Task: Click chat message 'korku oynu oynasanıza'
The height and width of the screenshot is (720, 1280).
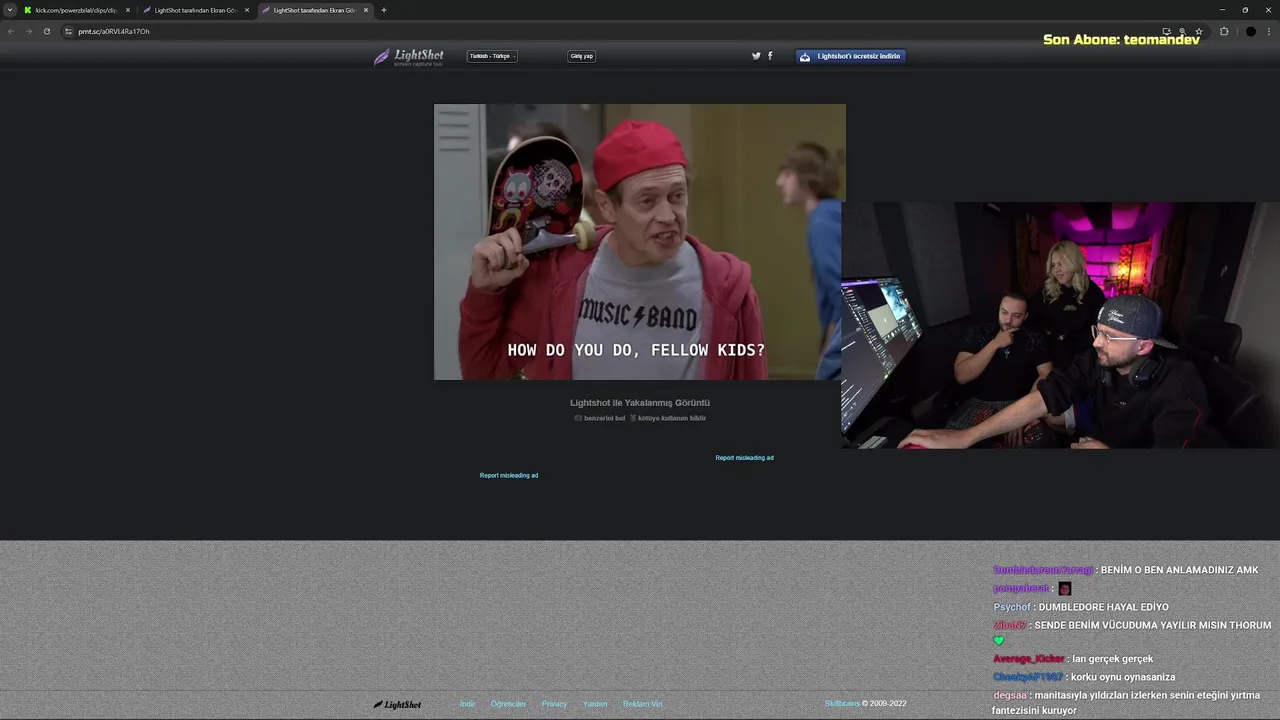Action: point(1123,677)
